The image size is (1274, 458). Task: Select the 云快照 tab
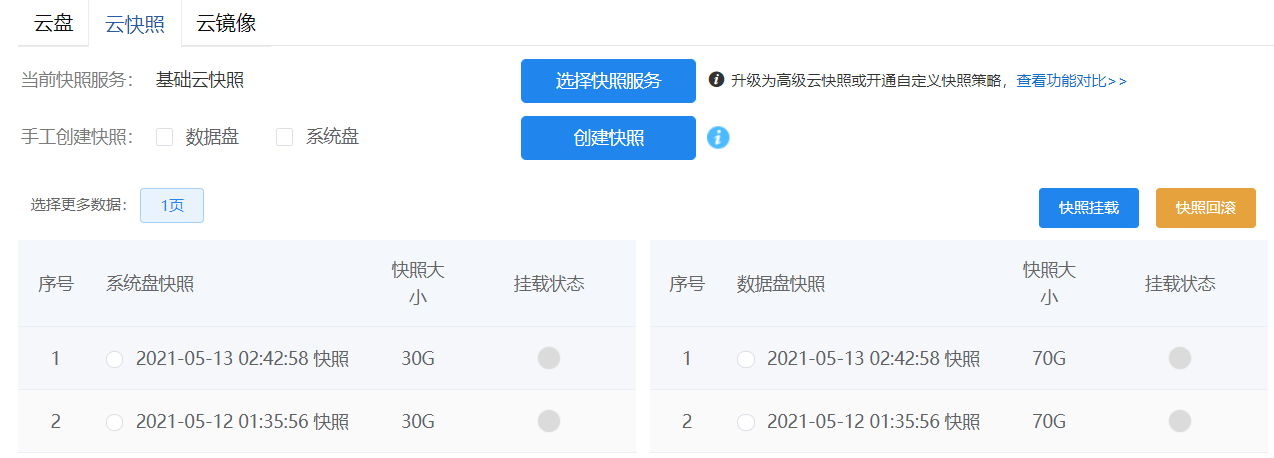click(x=135, y=24)
